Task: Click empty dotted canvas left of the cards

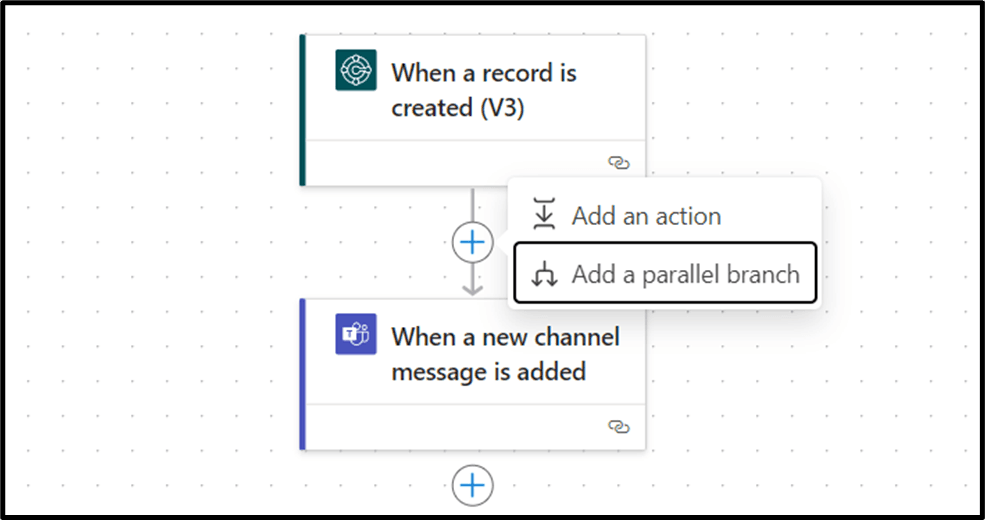Action: click(150, 260)
